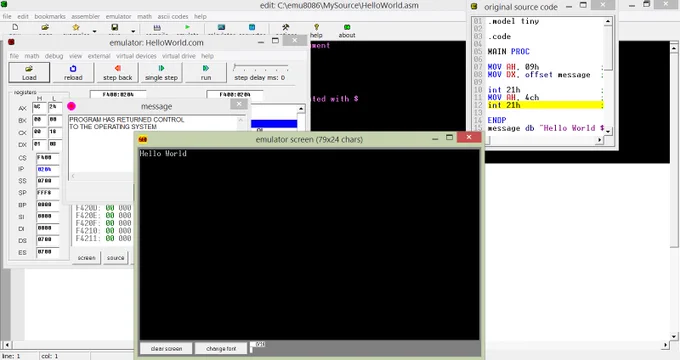Open the options tools icon

(285, 27)
